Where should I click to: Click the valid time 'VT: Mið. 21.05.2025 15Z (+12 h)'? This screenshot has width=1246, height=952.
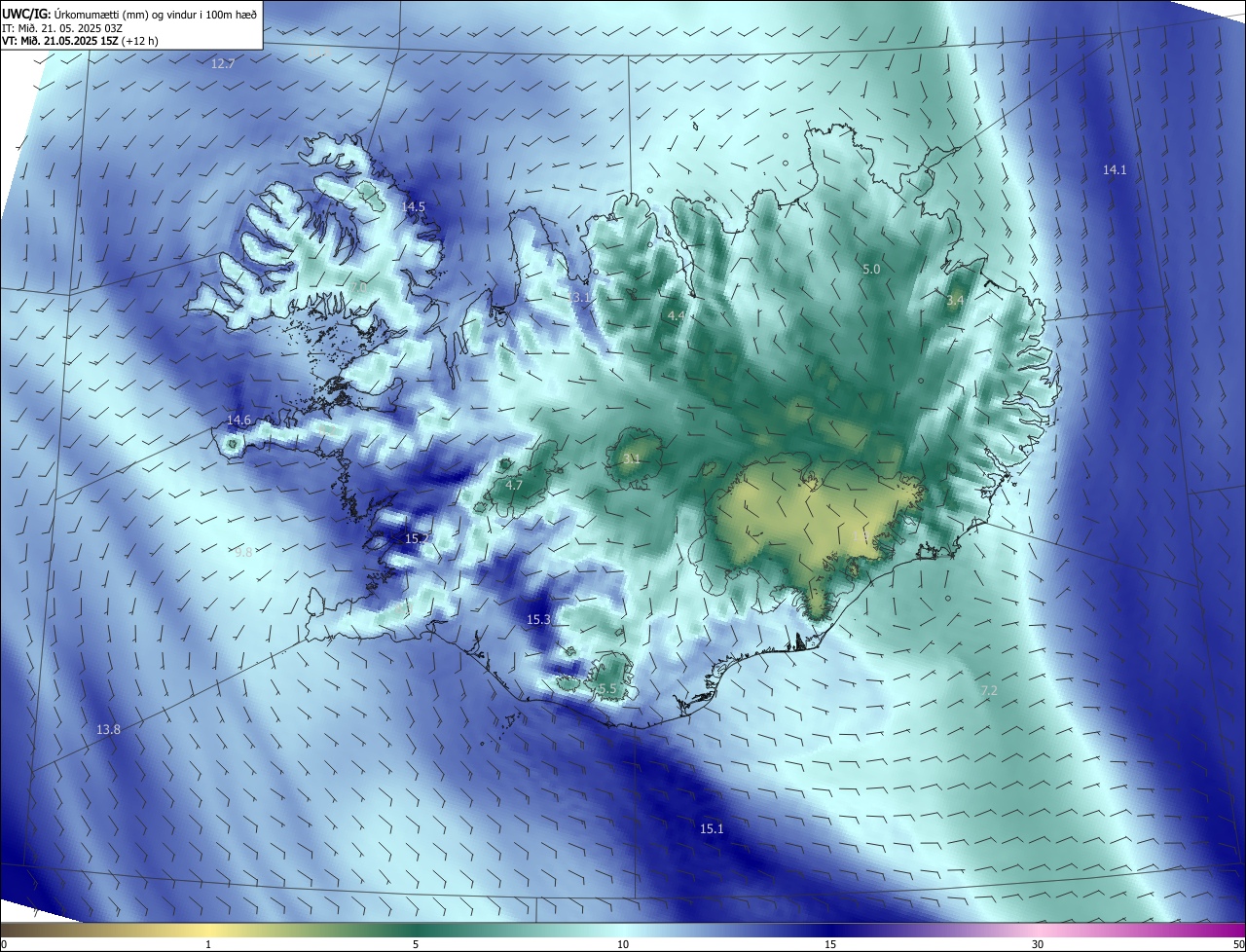[80, 41]
